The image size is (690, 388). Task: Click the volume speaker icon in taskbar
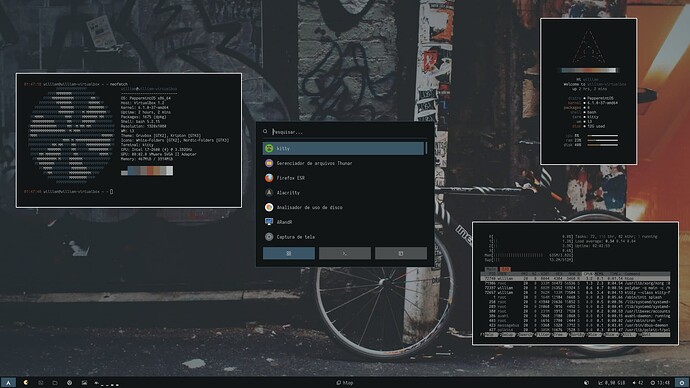tap(634, 383)
